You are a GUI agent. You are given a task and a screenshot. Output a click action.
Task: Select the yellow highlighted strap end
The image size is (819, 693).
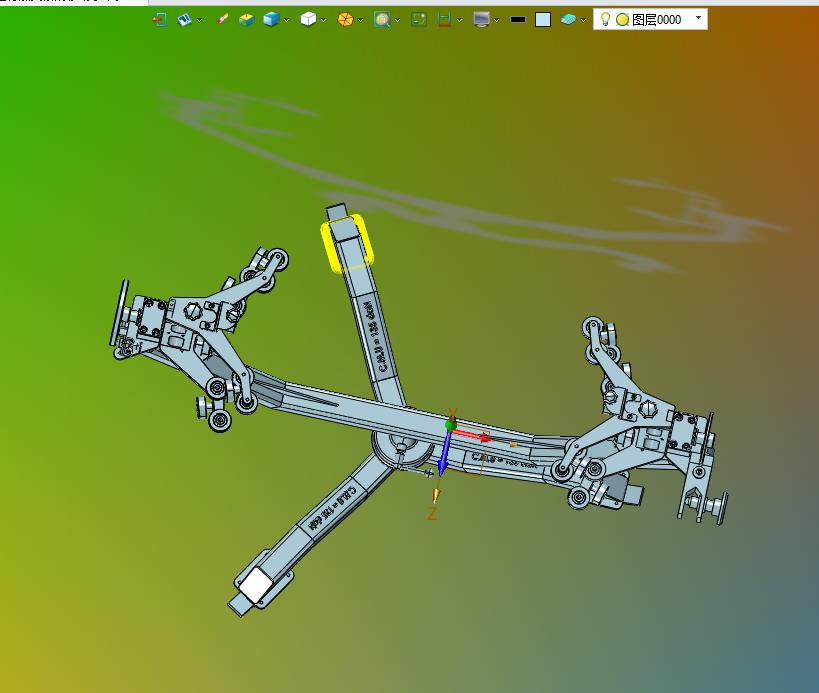tap(347, 243)
